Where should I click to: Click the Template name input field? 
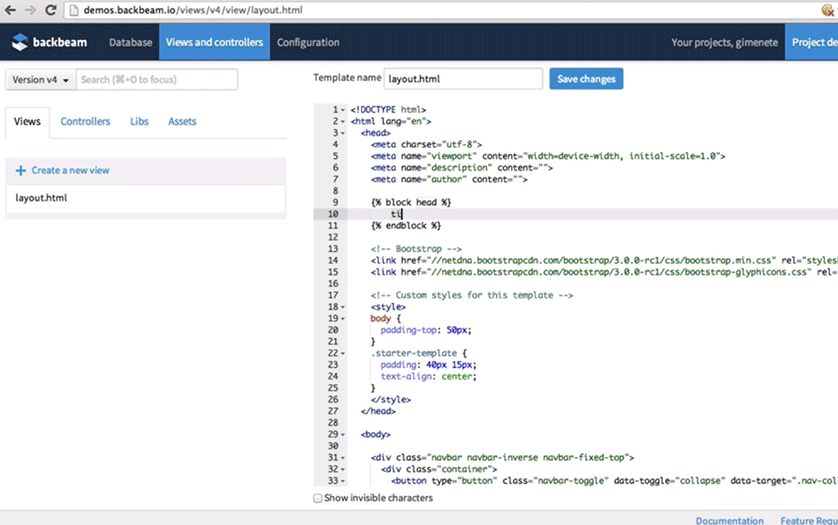click(x=463, y=79)
